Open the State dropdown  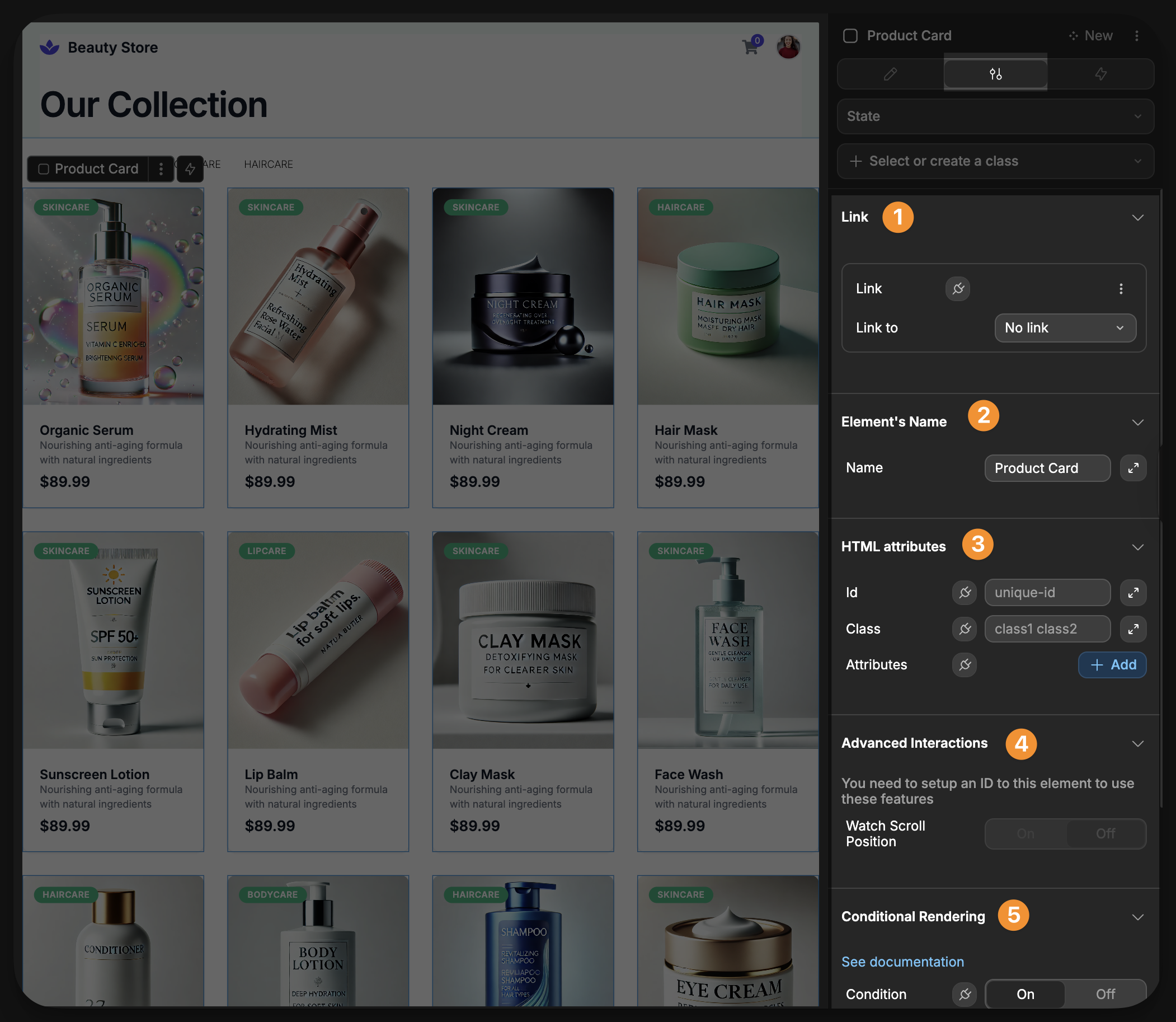(x=995, y=116)
